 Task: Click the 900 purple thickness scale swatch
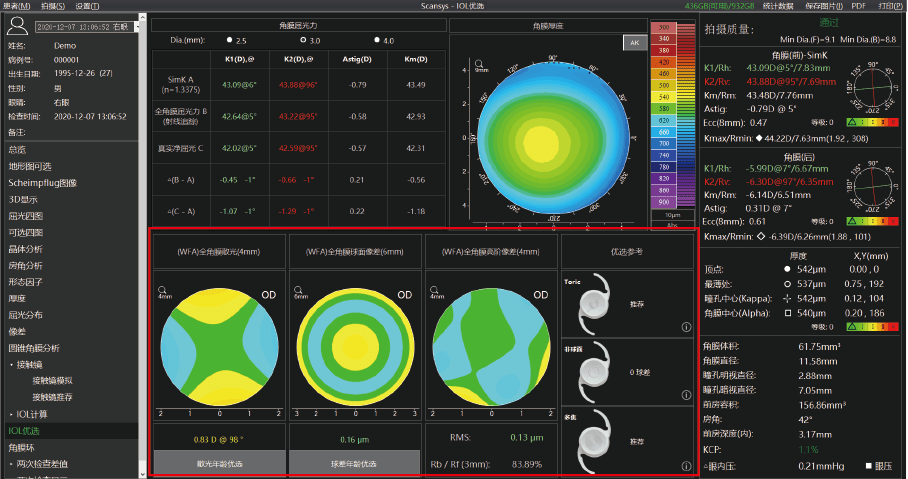click(664, 202)
